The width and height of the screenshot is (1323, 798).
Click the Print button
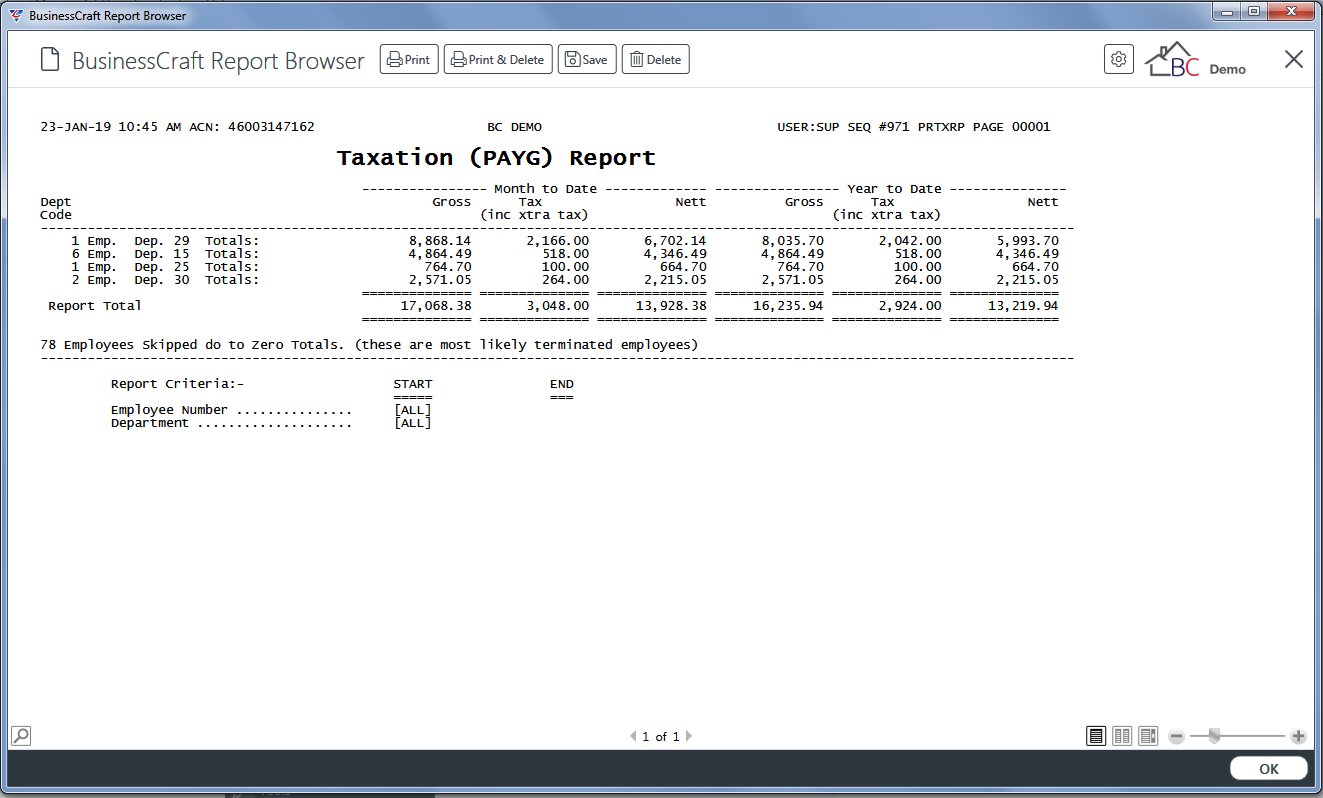(409, 60)
